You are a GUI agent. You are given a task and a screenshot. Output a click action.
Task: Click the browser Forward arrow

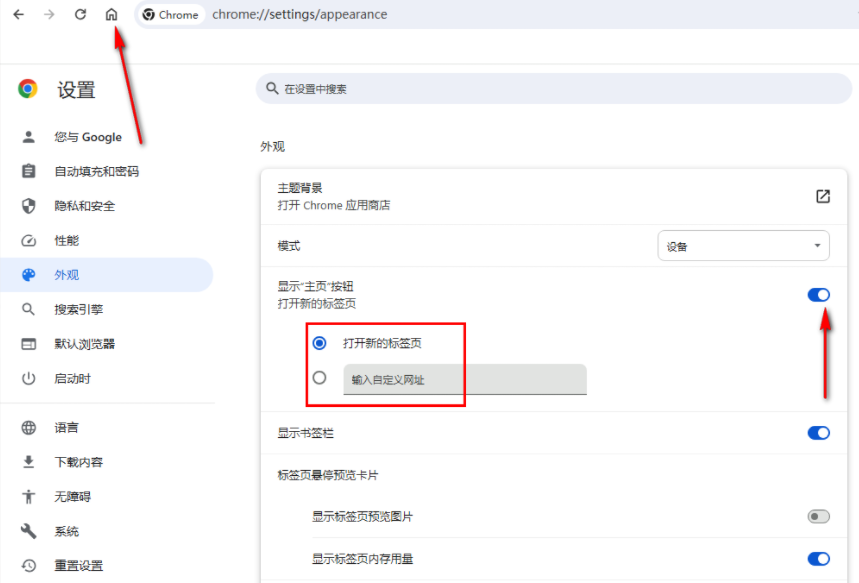[x=49, y=14]
